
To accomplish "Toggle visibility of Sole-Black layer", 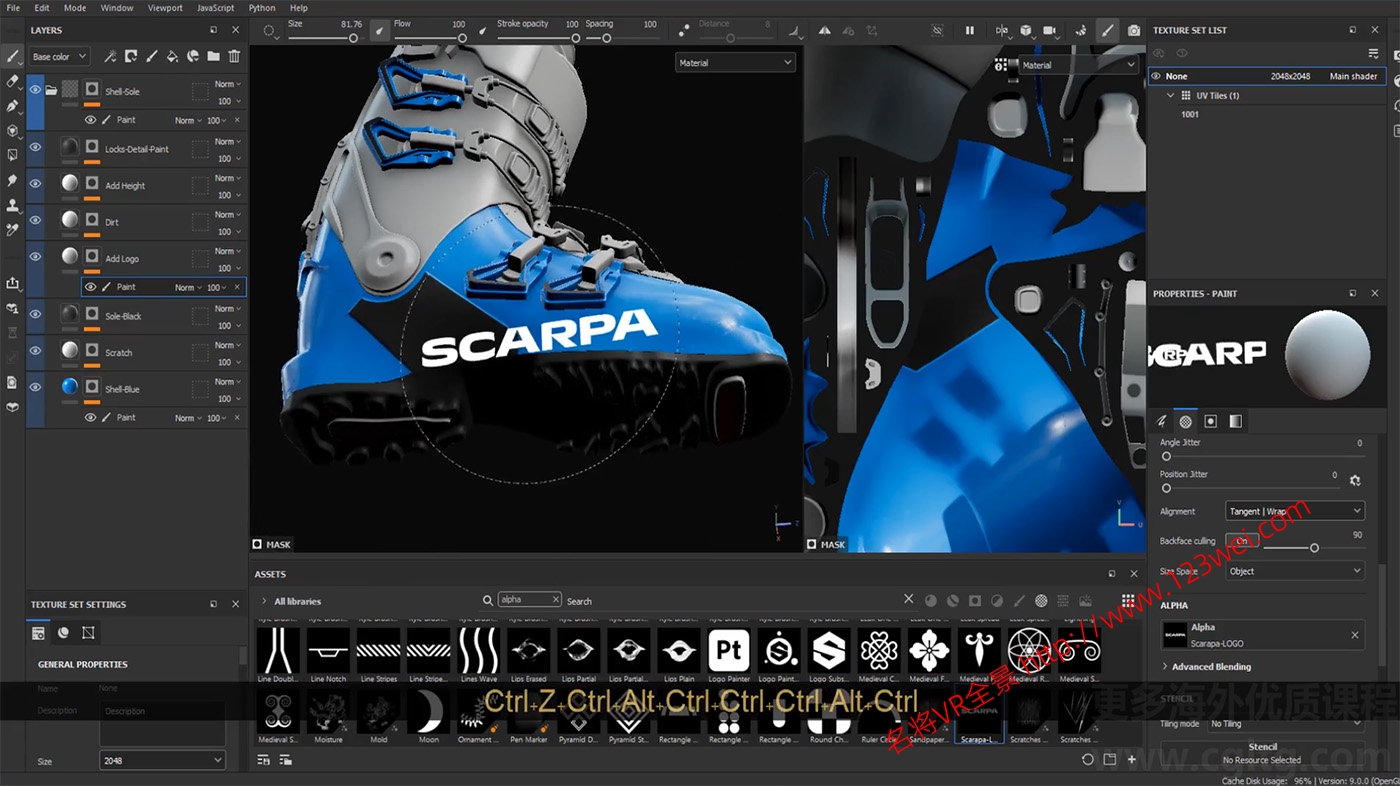I will point(35,314).
